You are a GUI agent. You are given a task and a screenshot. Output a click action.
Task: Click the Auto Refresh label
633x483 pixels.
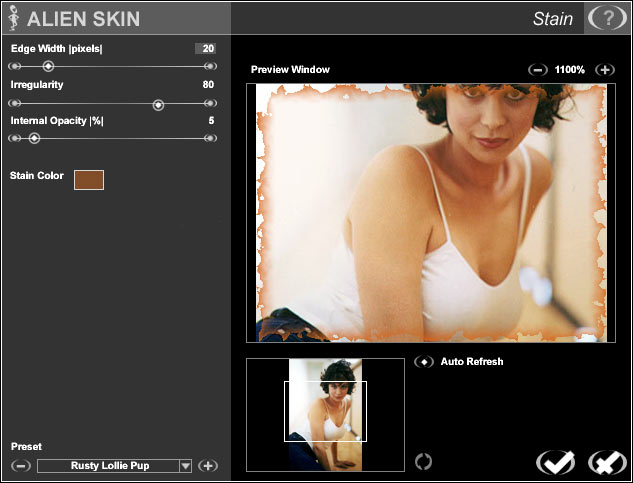[472, 361]
